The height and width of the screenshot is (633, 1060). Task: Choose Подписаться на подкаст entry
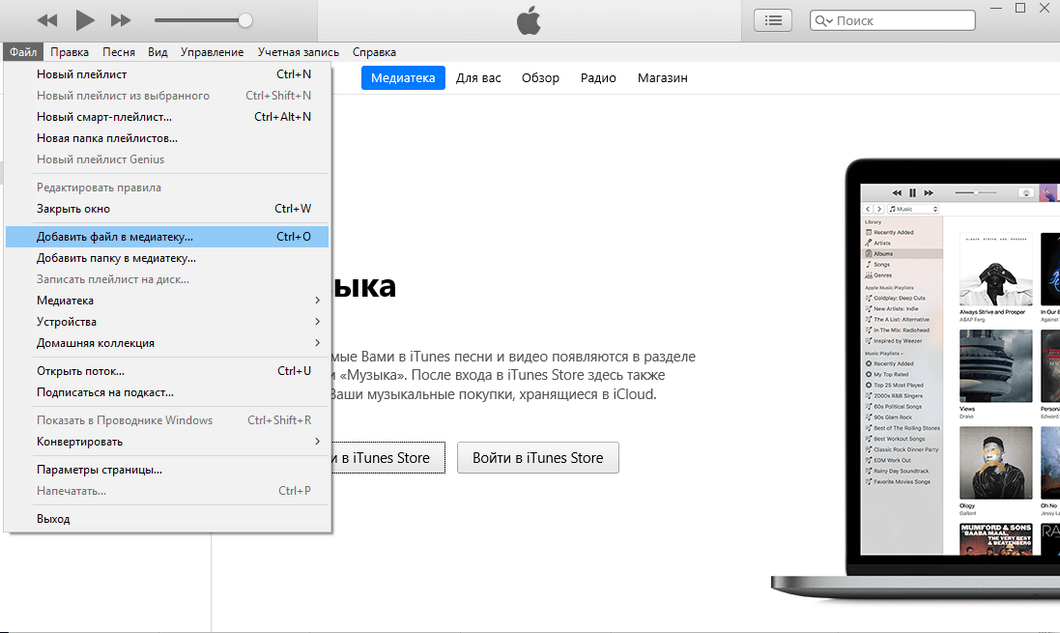click(x=167, y=392)
